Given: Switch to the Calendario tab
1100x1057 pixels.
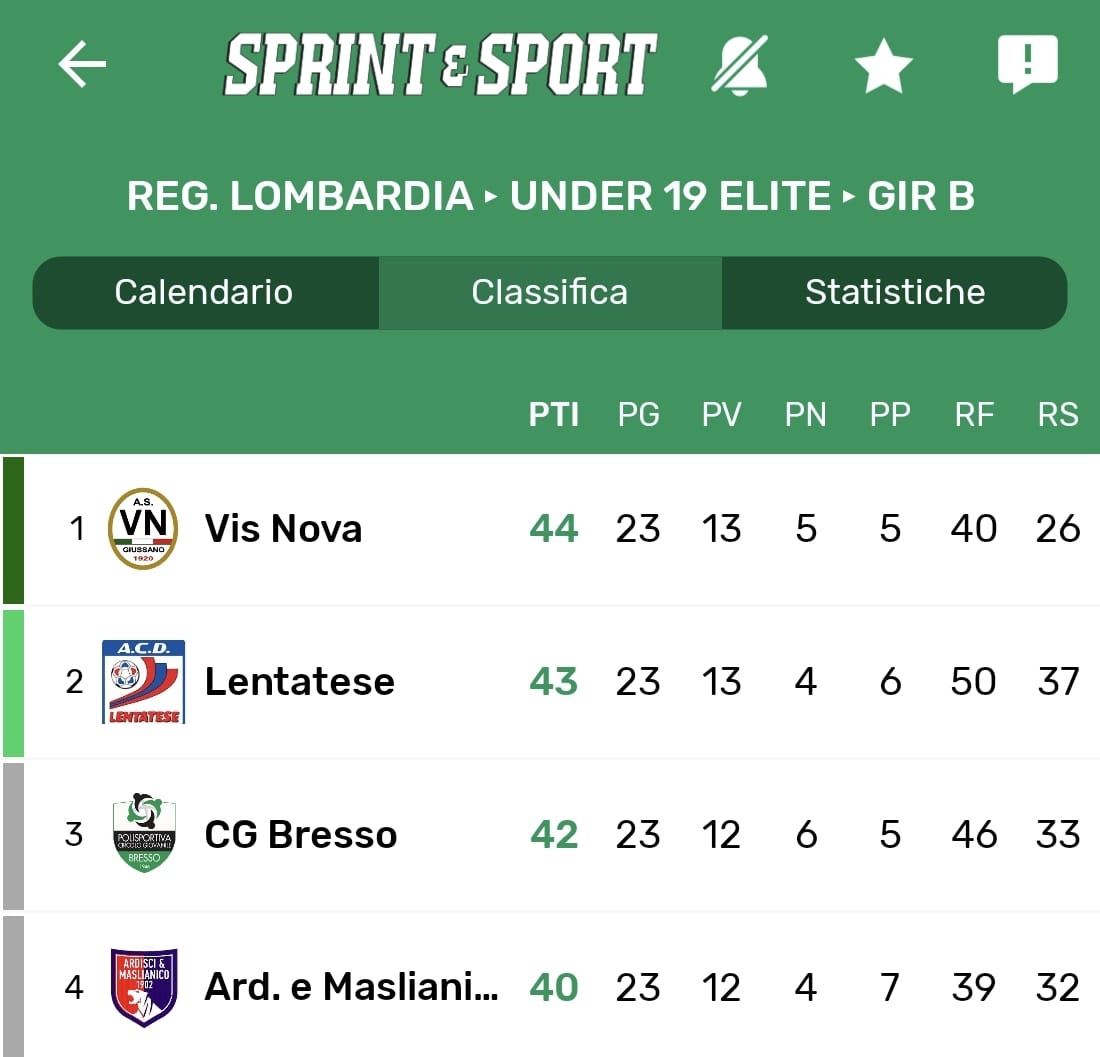Looking at the screenshot, I should pyautogui.click(x=204, y=292).
